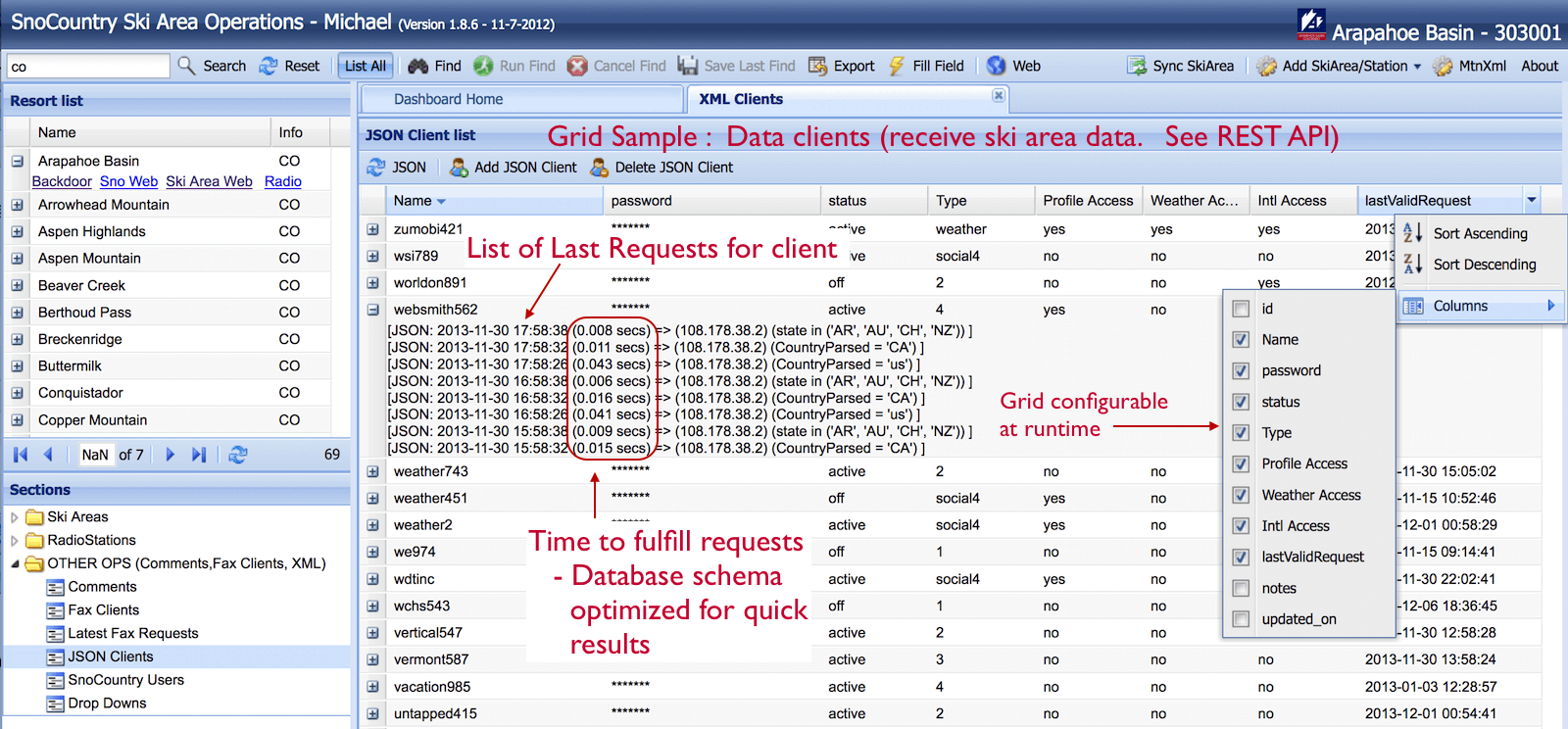Click the Export toolbar icon

[x=817, y=66]
